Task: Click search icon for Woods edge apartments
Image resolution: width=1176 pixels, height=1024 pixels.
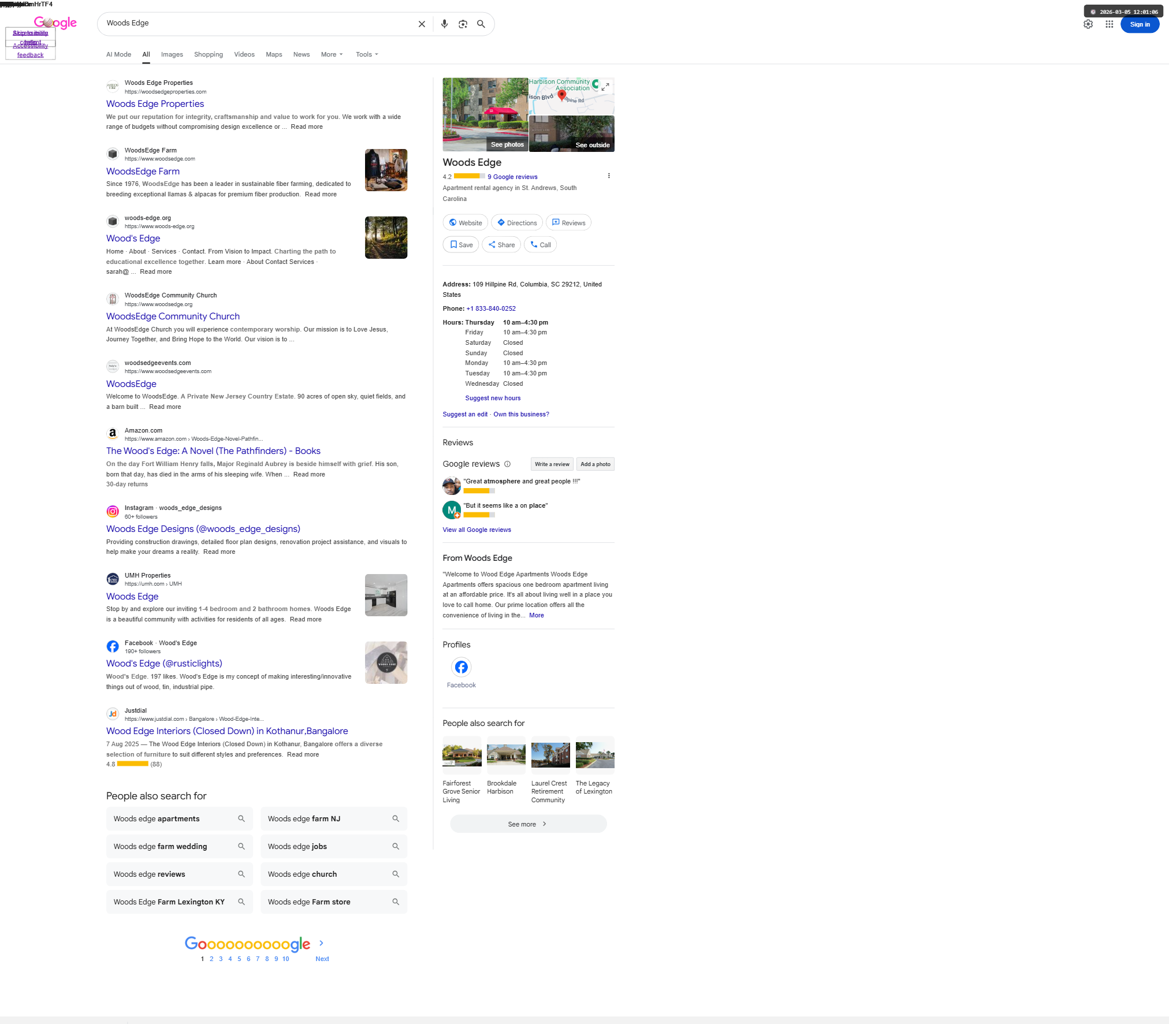Action: tap(241, 818)
